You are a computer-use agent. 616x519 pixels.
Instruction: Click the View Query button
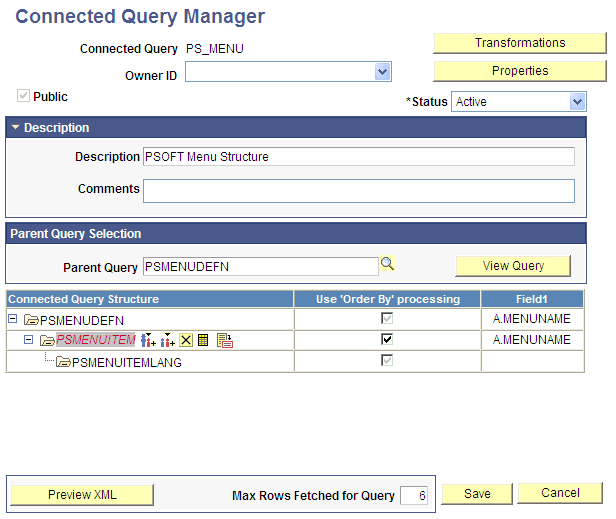513,266
